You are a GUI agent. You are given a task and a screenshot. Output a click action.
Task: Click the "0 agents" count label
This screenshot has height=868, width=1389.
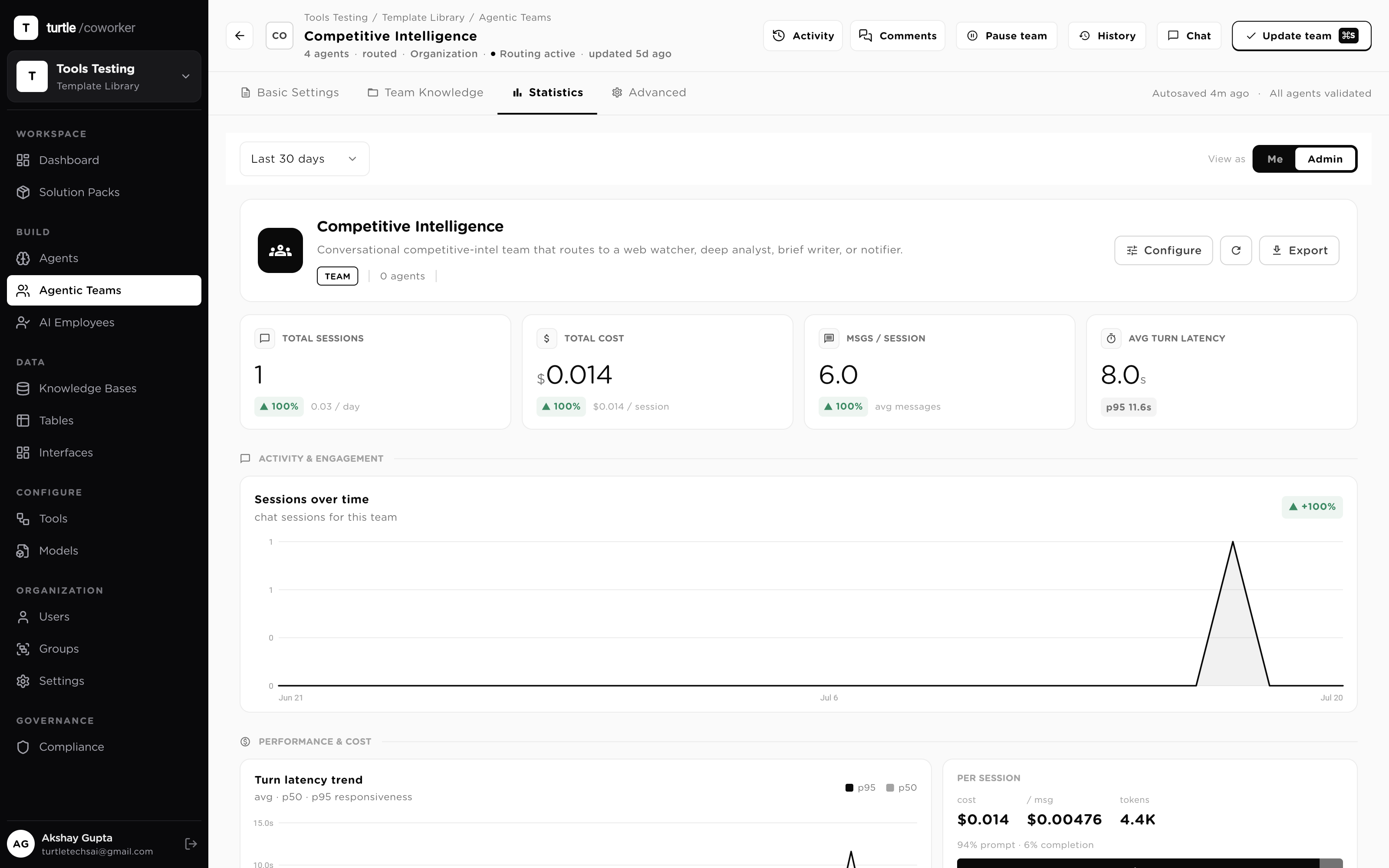pyautogui.click(x=402, y=276)
